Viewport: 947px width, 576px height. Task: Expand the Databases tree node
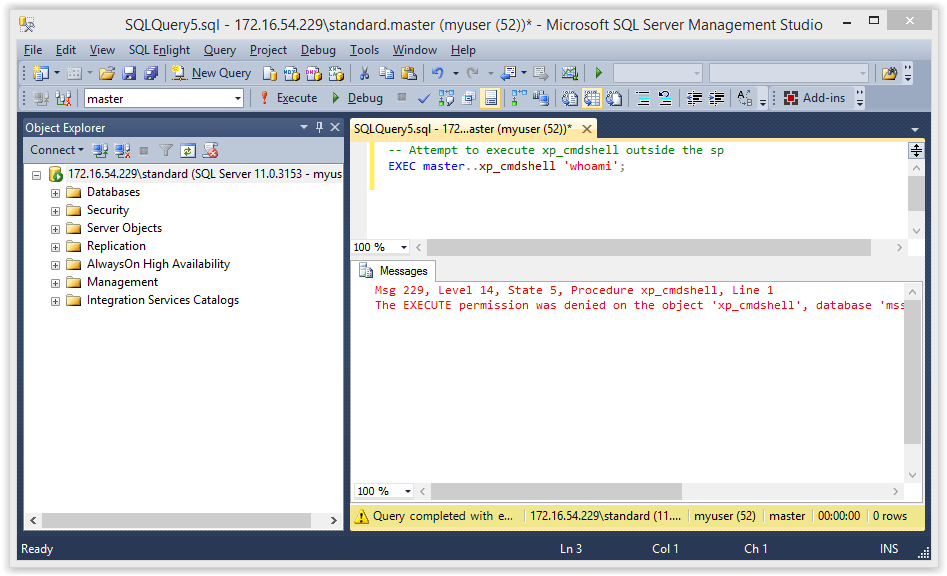pos(55,191)
